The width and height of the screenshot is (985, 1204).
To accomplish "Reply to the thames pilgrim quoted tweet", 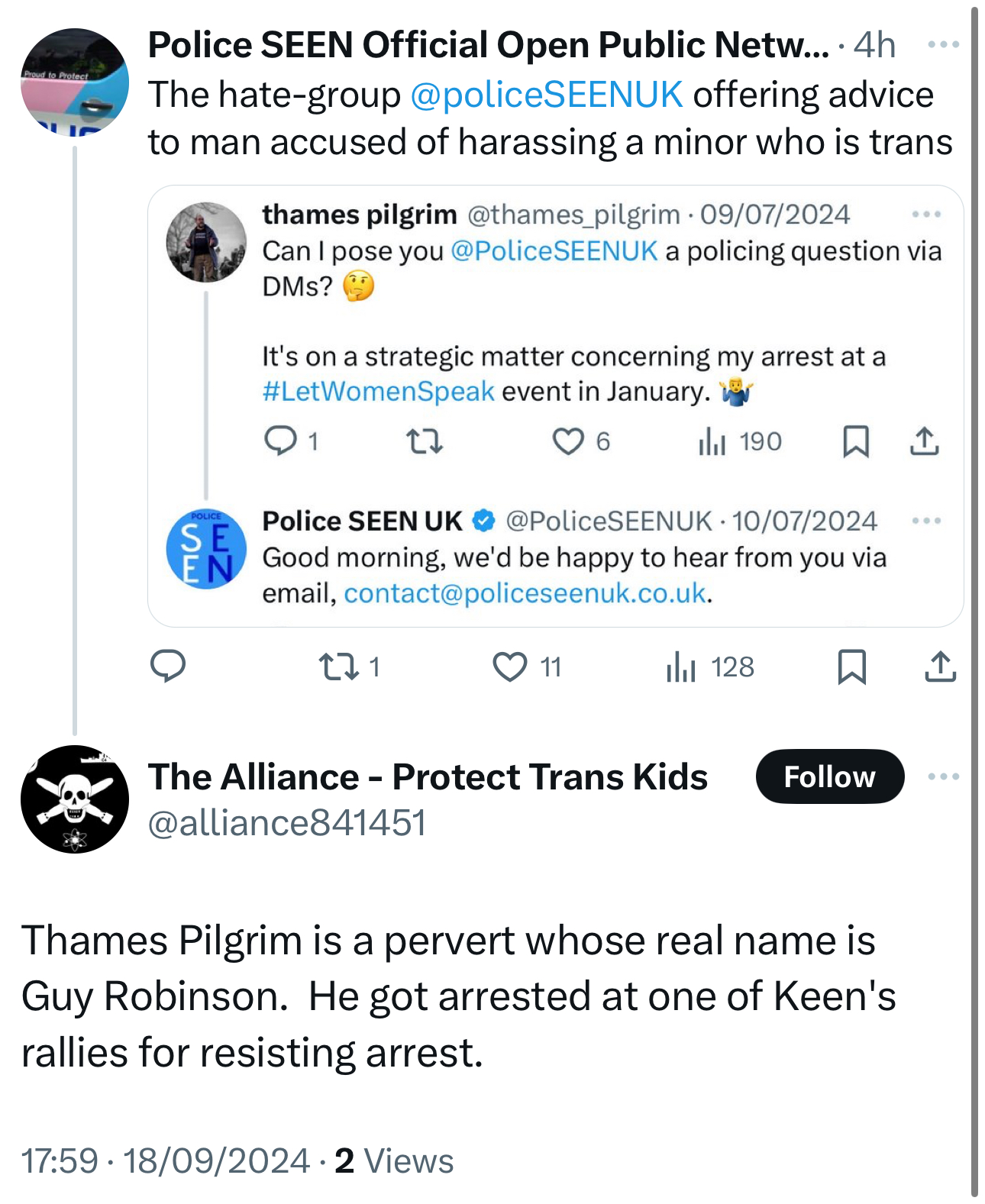I will [280, 441].
